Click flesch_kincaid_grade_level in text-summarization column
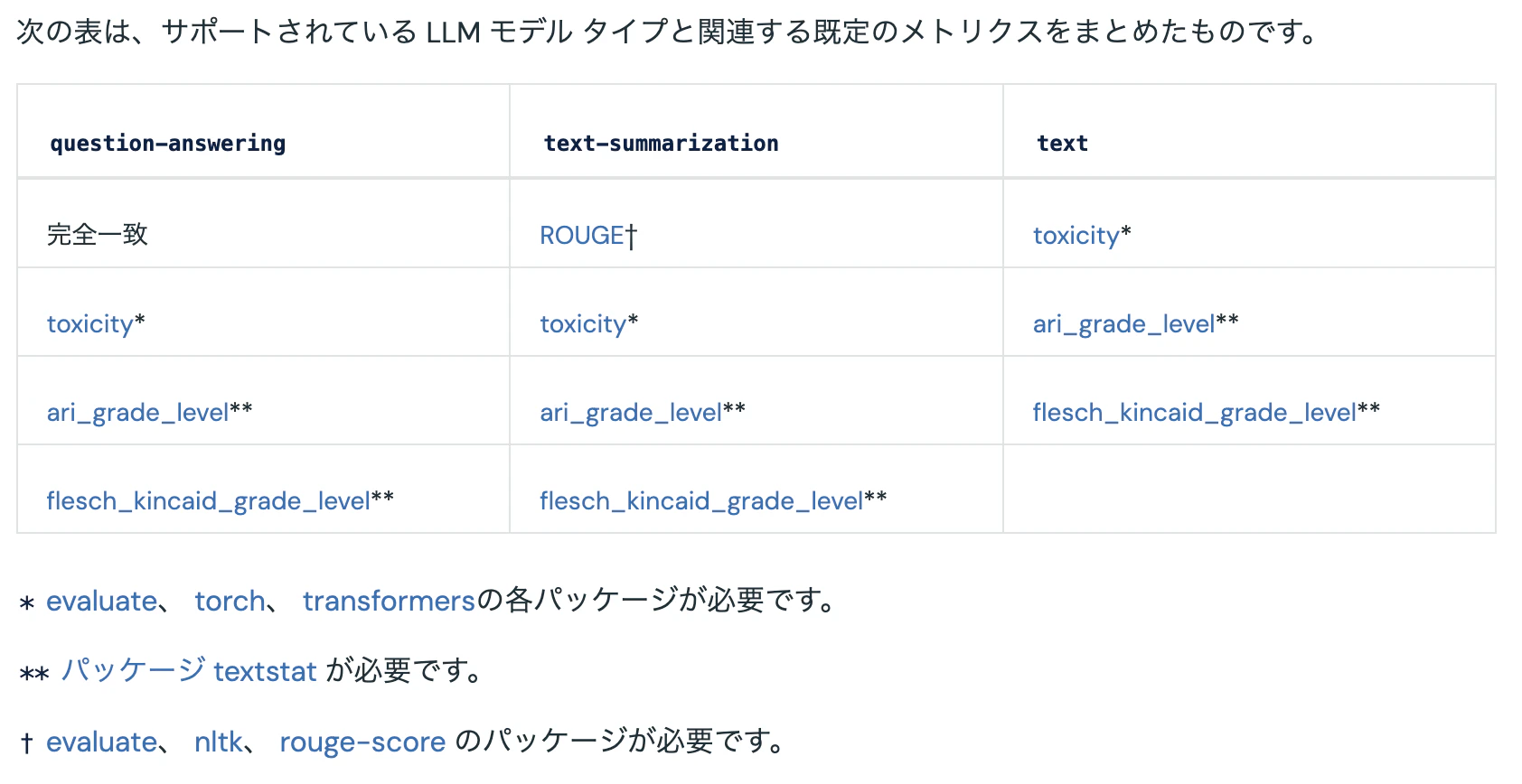Screen dimensions: 1522x784 (x=701, y=500)
